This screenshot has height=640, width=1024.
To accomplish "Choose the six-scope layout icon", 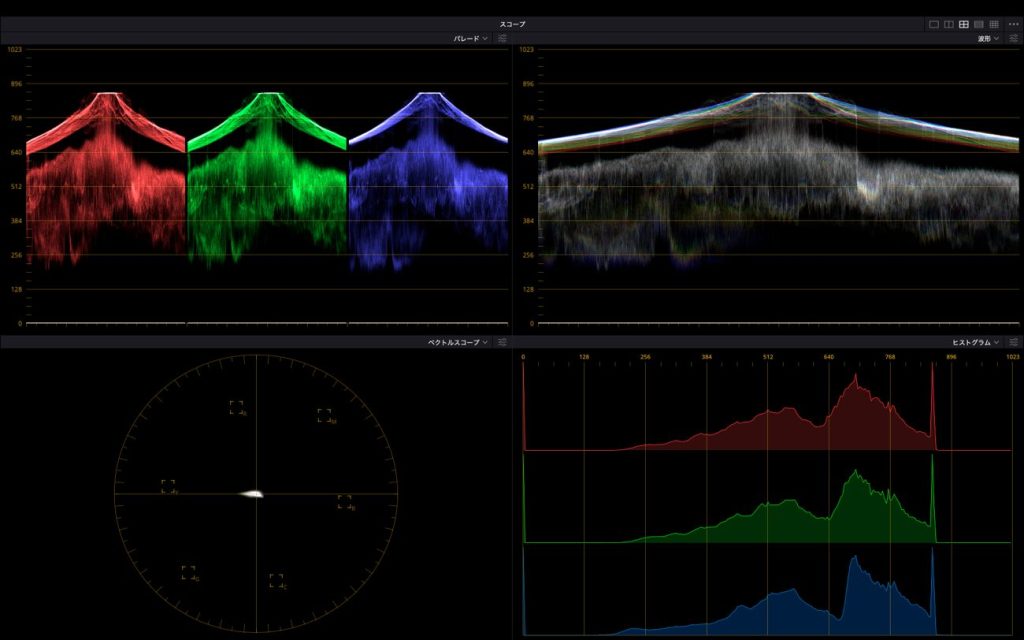I will point(979,24).
